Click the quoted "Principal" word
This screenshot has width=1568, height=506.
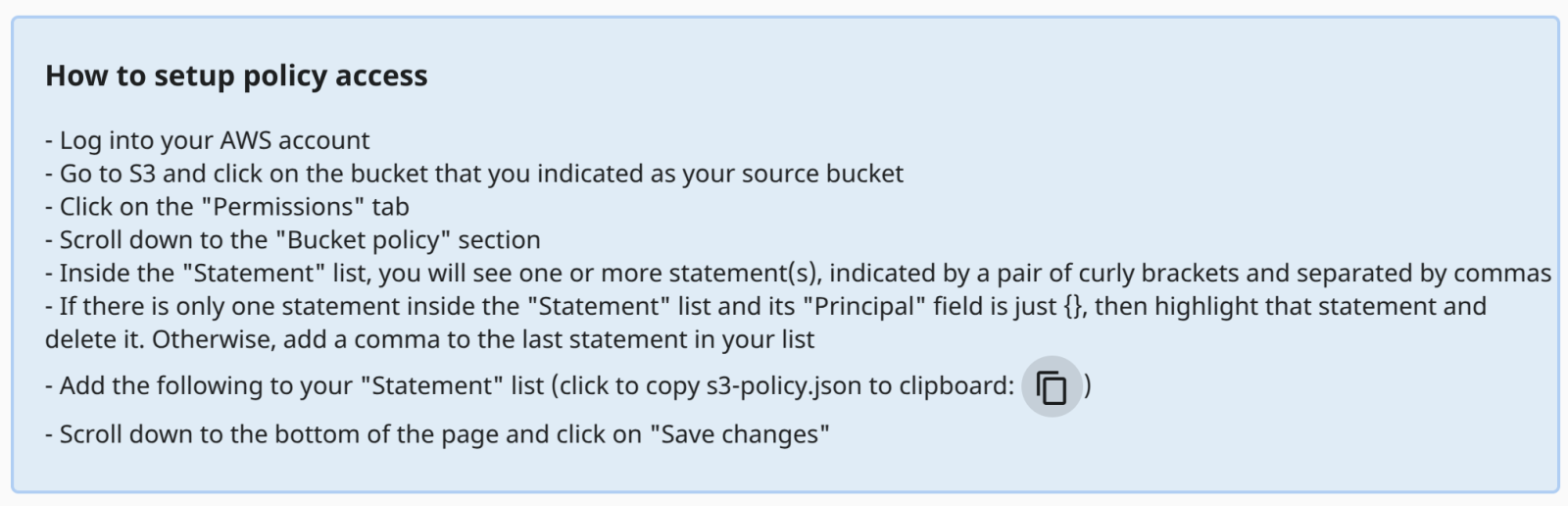tap(864, 306)
